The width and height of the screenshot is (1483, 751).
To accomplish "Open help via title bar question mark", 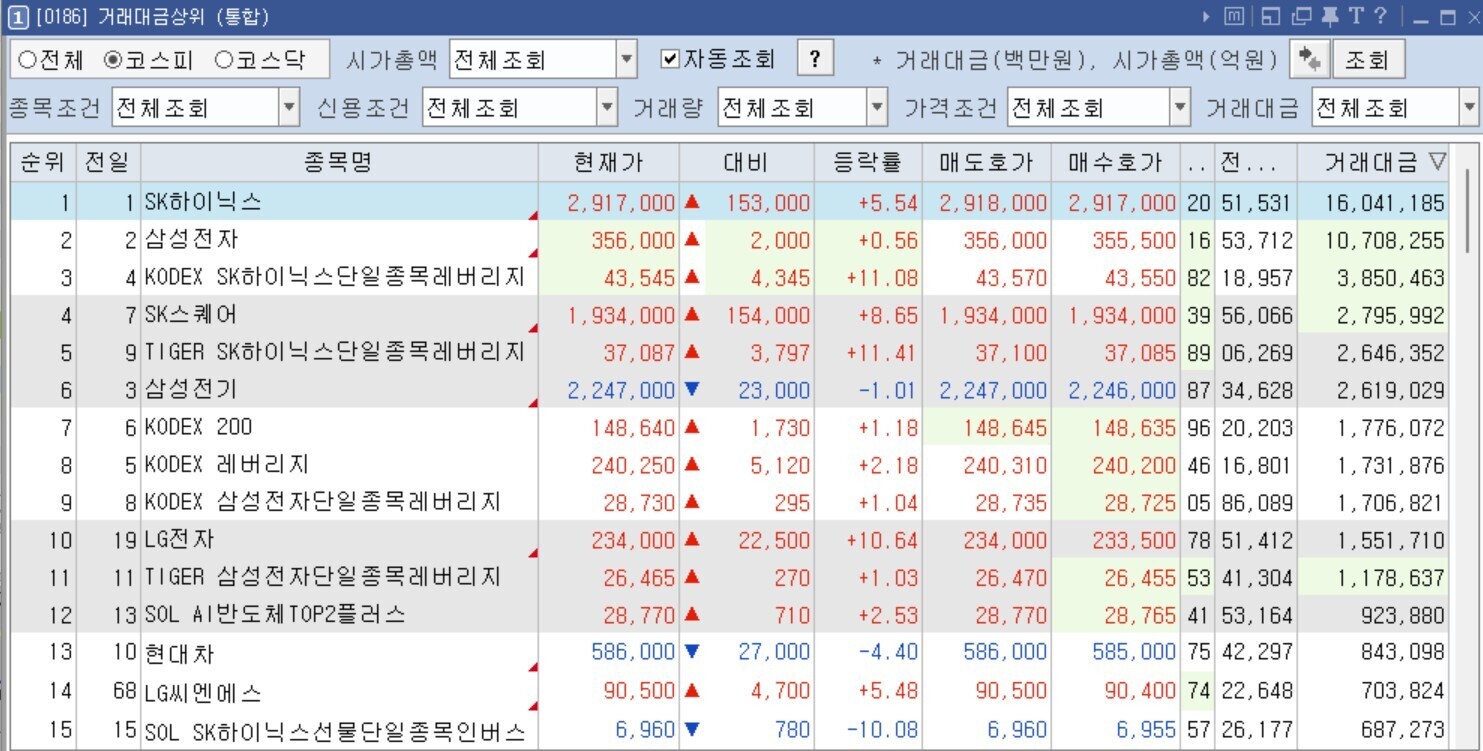I will 1381,17.
